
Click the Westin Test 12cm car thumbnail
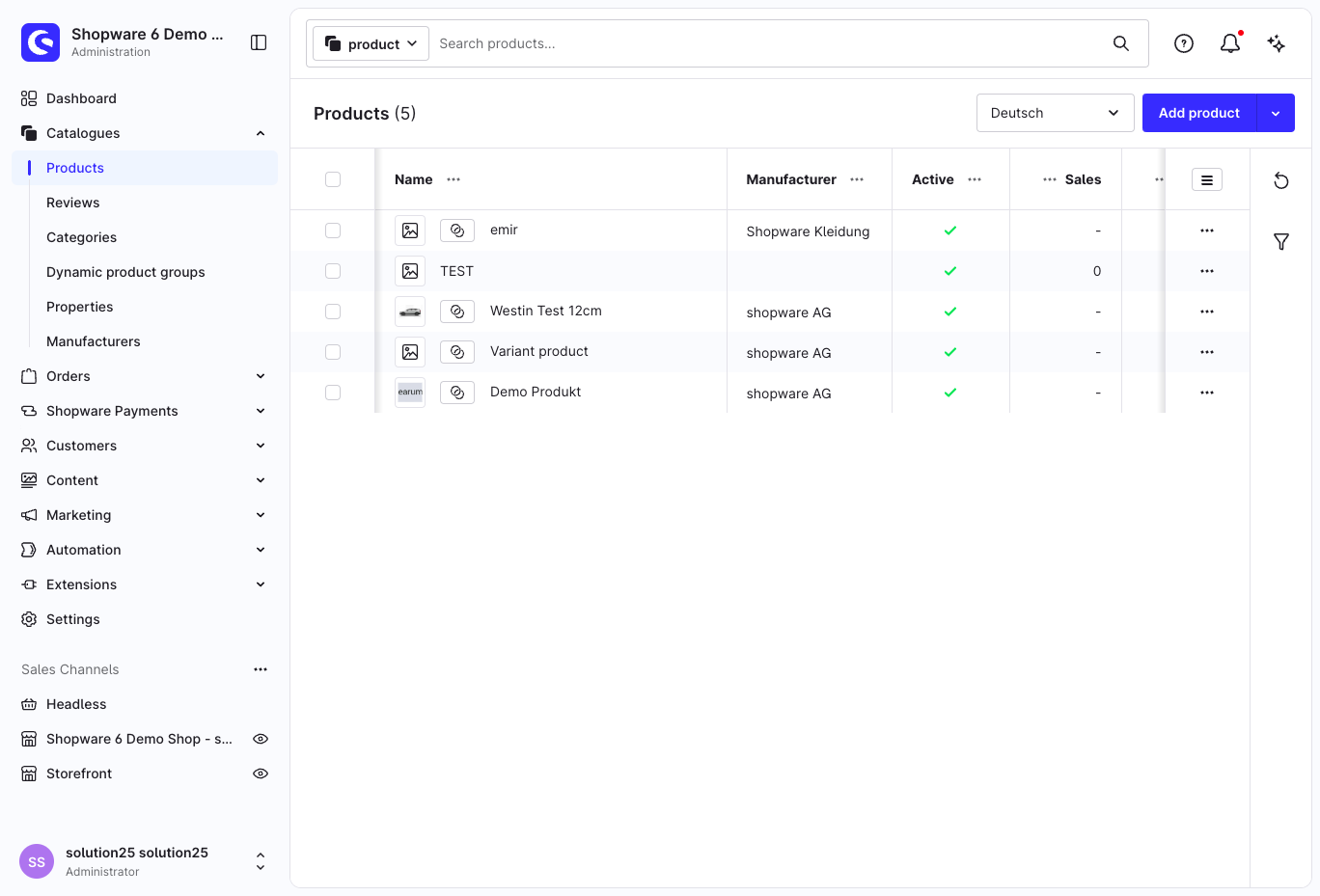(410, 312)
